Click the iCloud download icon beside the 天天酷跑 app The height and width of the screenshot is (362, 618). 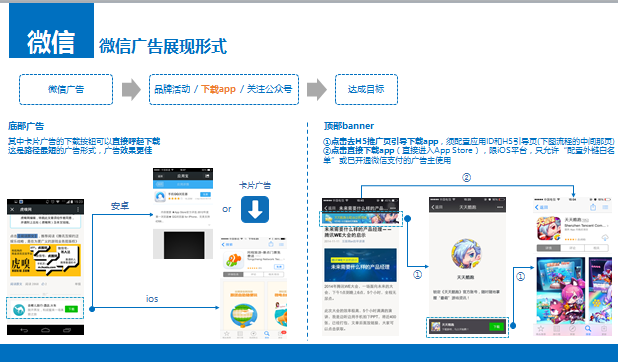(x=605, y=238)
